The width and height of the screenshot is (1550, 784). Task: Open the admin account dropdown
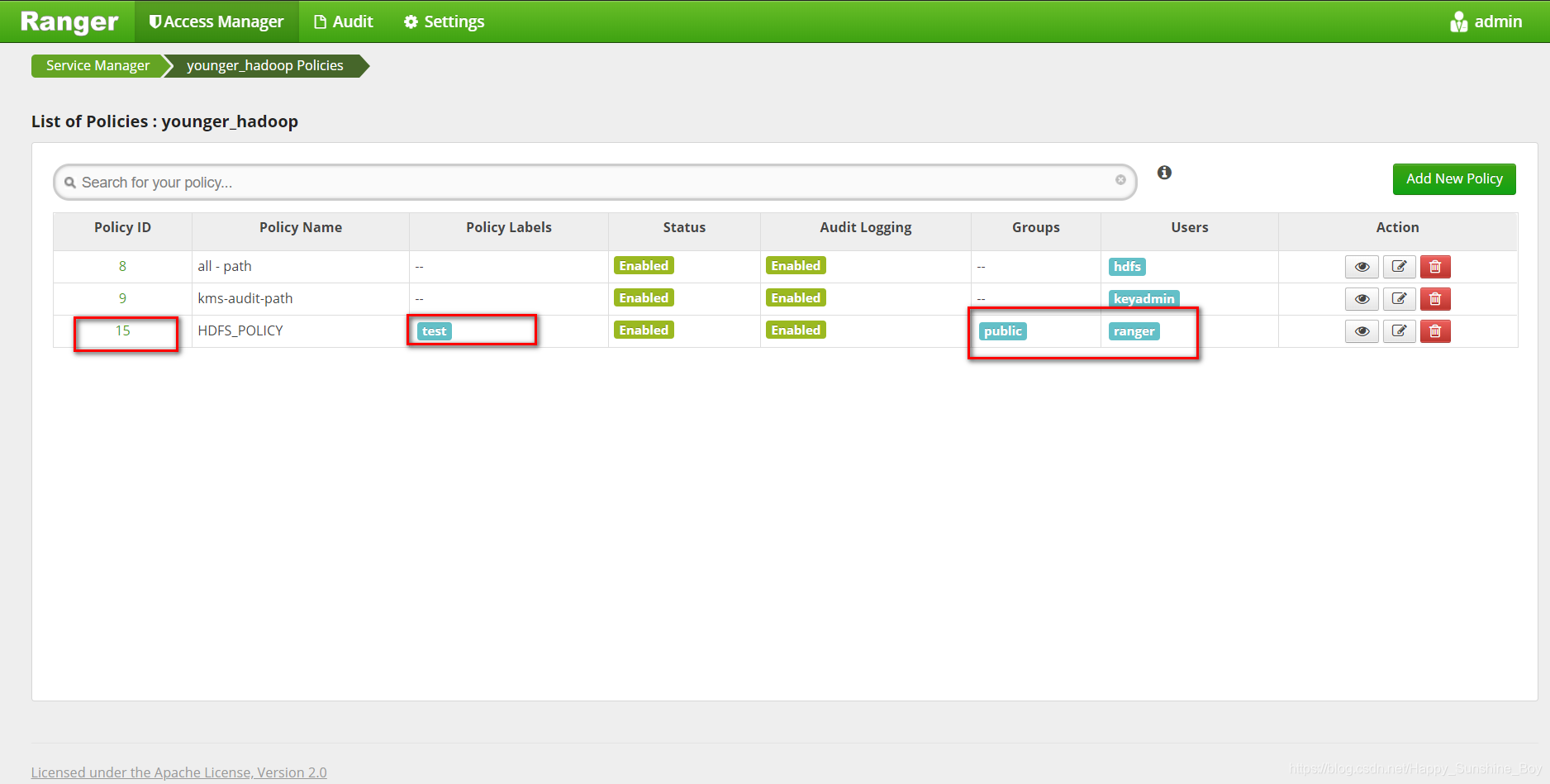[1497, 21]
